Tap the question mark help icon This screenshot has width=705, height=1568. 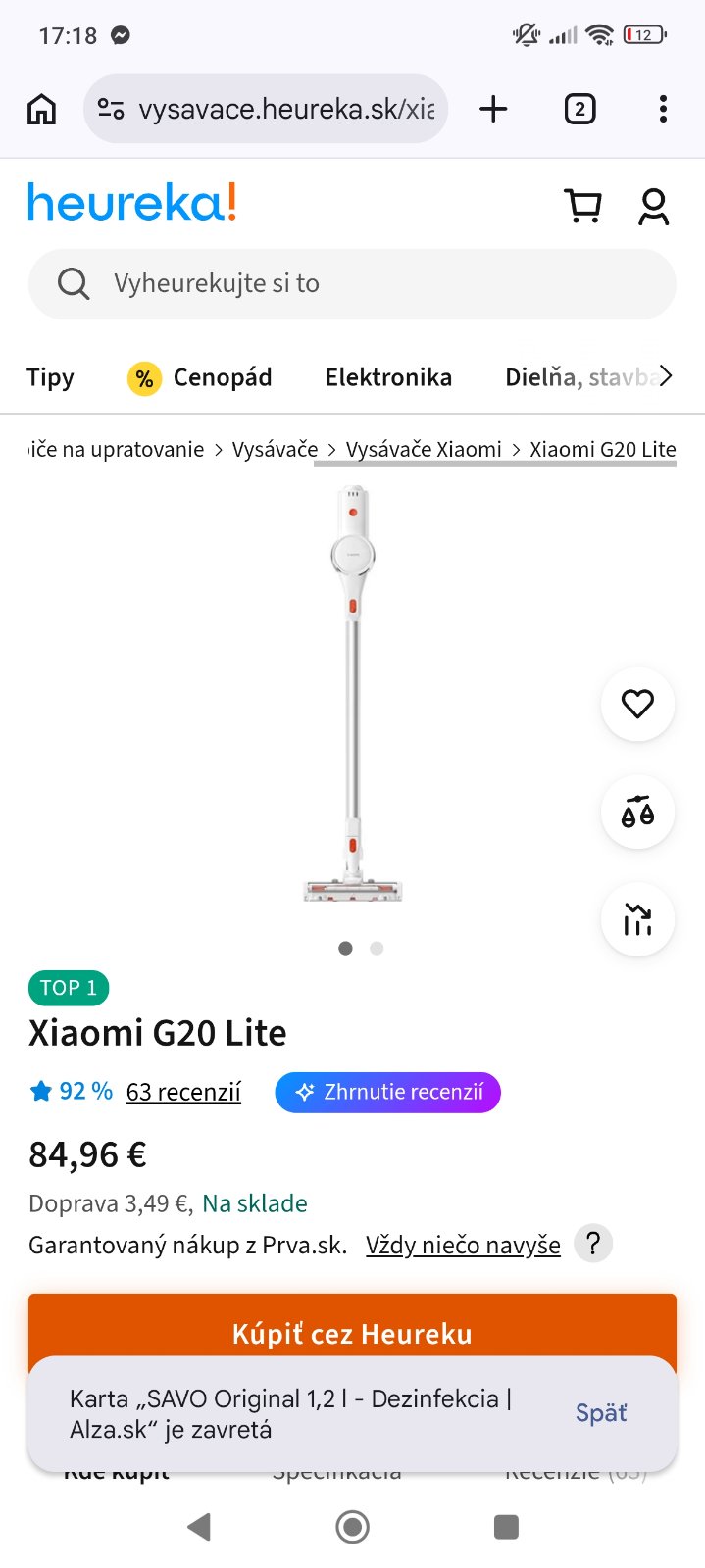click(x=593, y=1244)
